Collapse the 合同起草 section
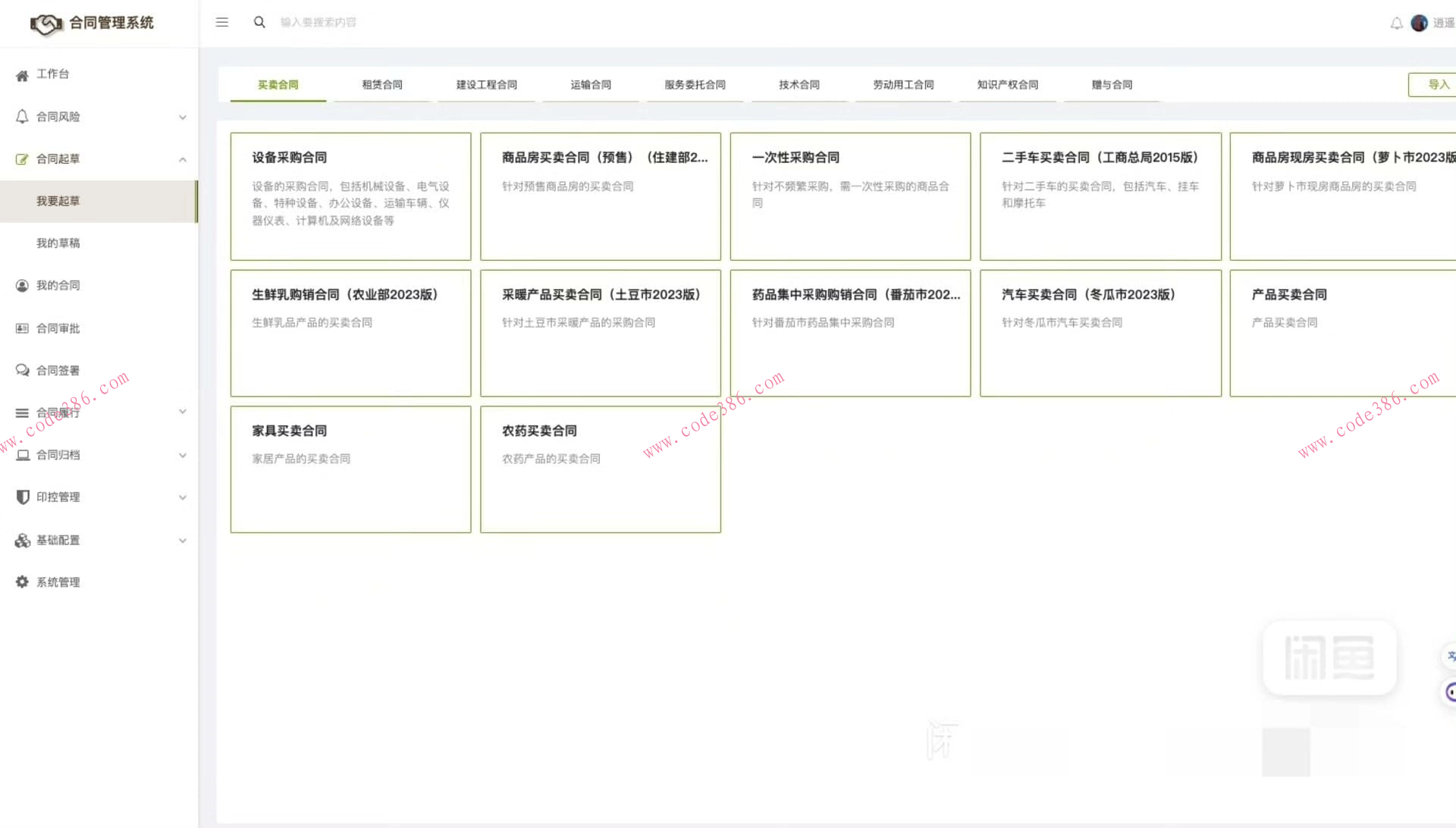The height and width of the screenshot is (828, 1456). click(183, 159)
